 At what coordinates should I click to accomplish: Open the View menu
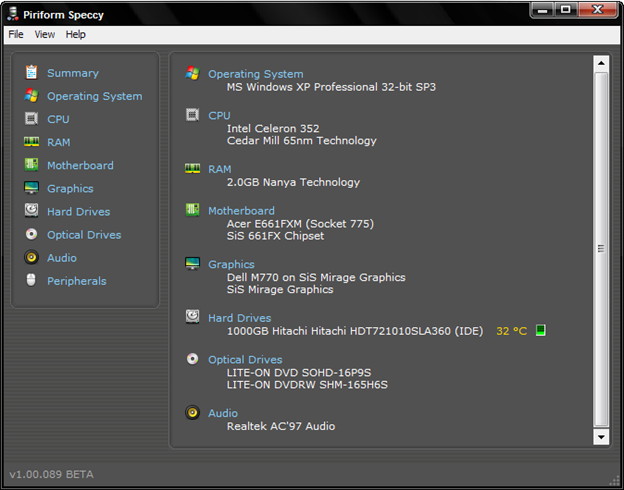(x=45, y=35)
